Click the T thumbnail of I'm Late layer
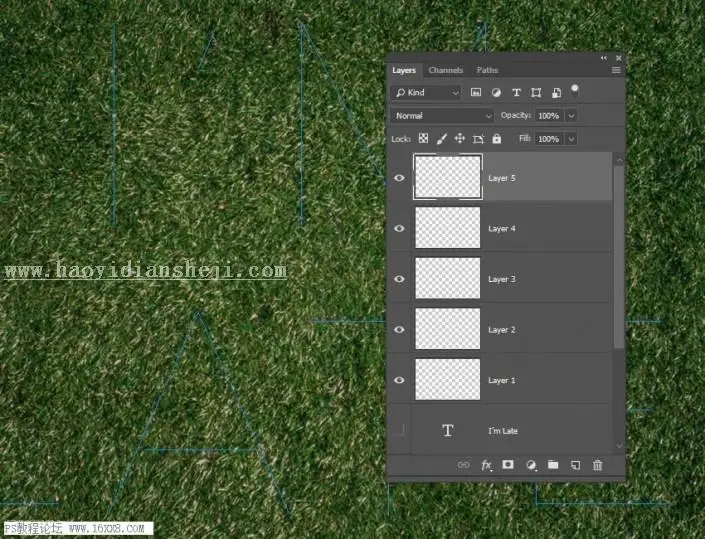Screen dimensions: 705x539 coord(448,431)
